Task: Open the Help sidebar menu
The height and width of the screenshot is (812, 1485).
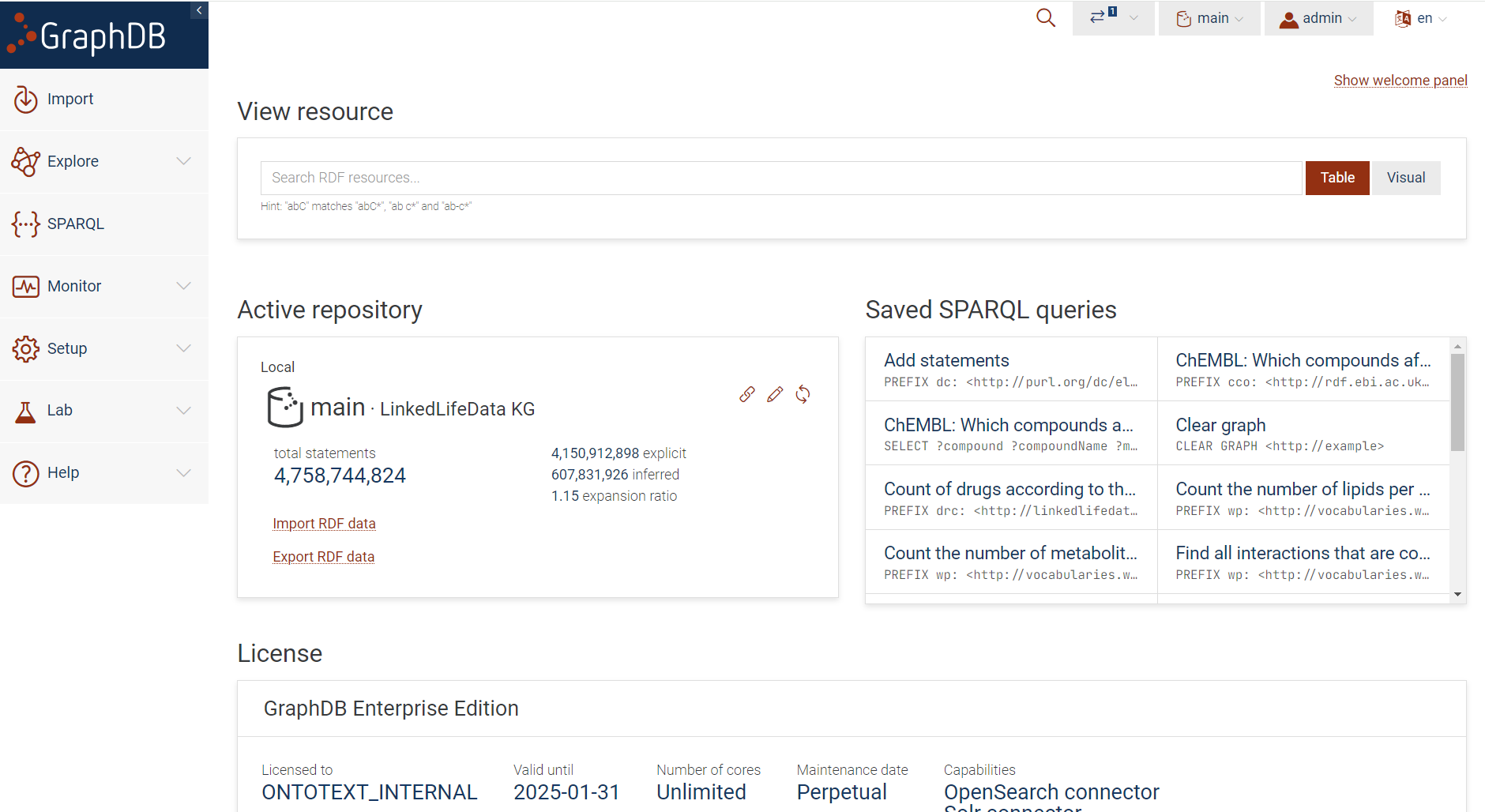Action: (x=104, y=473)
